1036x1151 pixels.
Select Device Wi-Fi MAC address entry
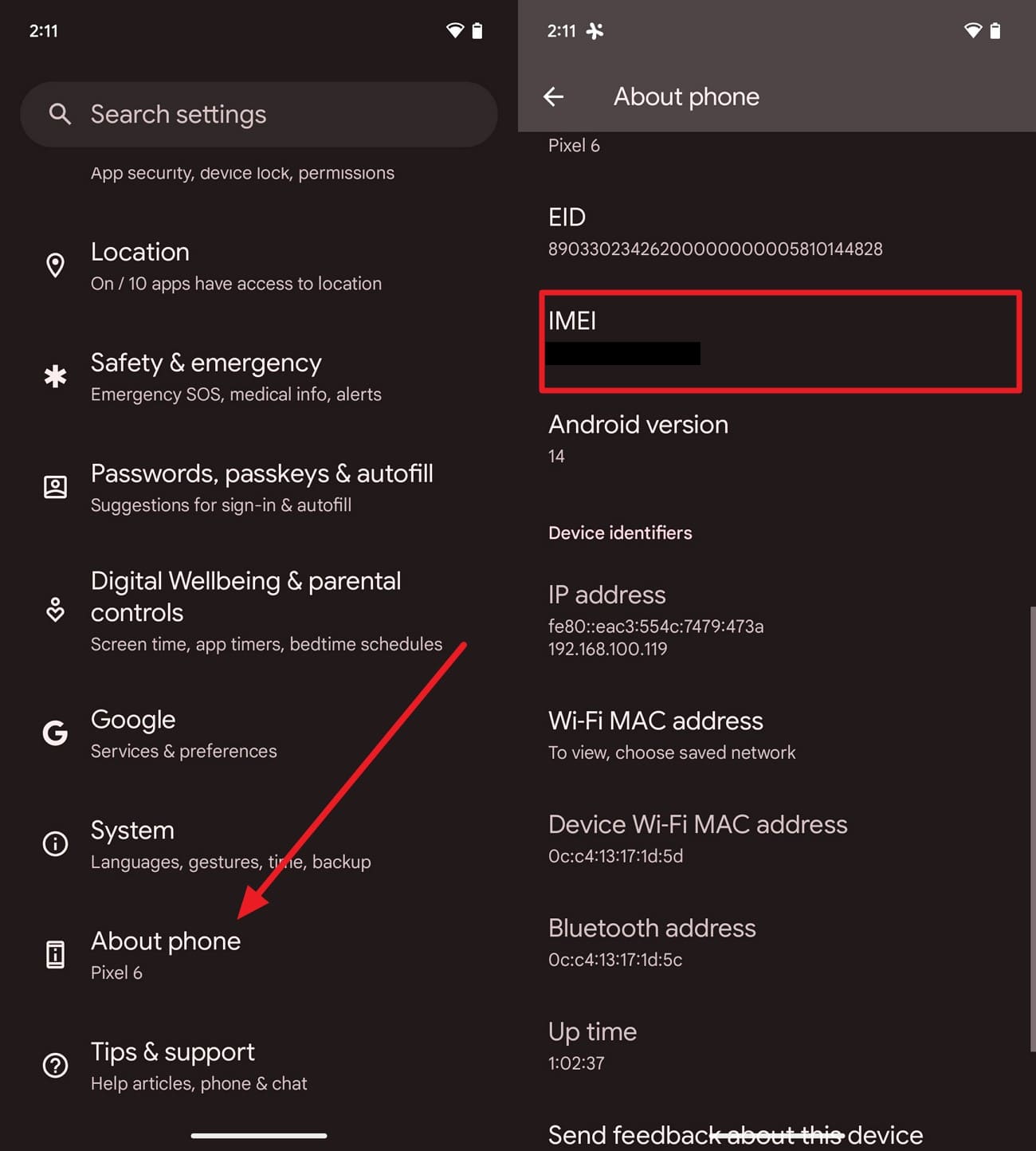pos(777,839)
